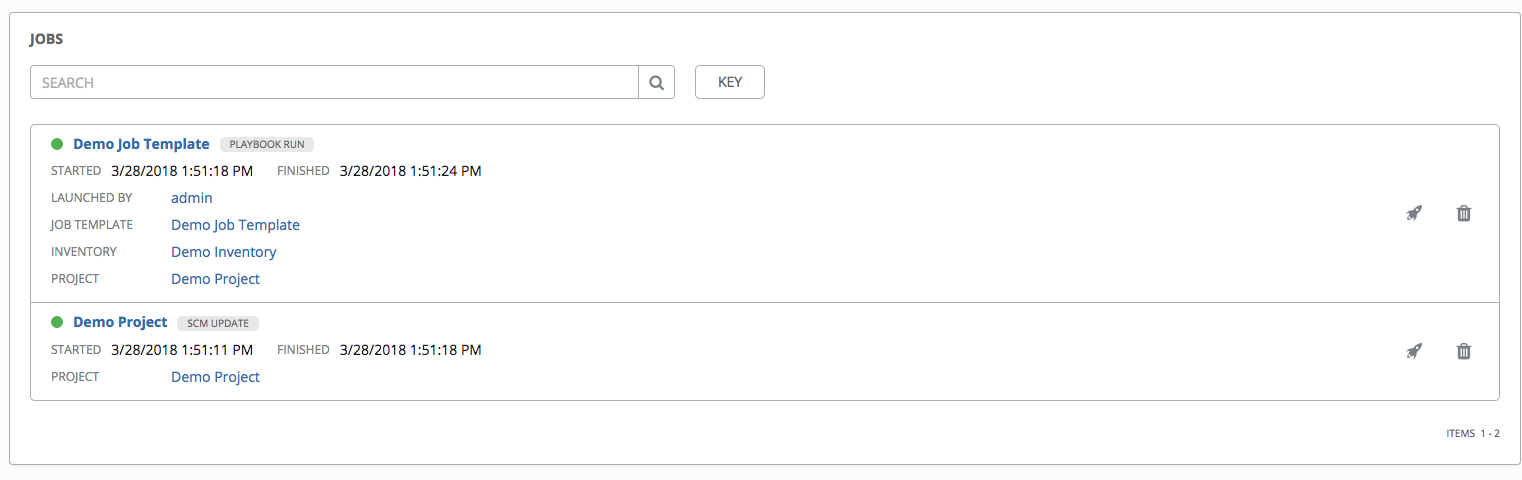Open the Demo Inventory link

click(x=224, y=252)
